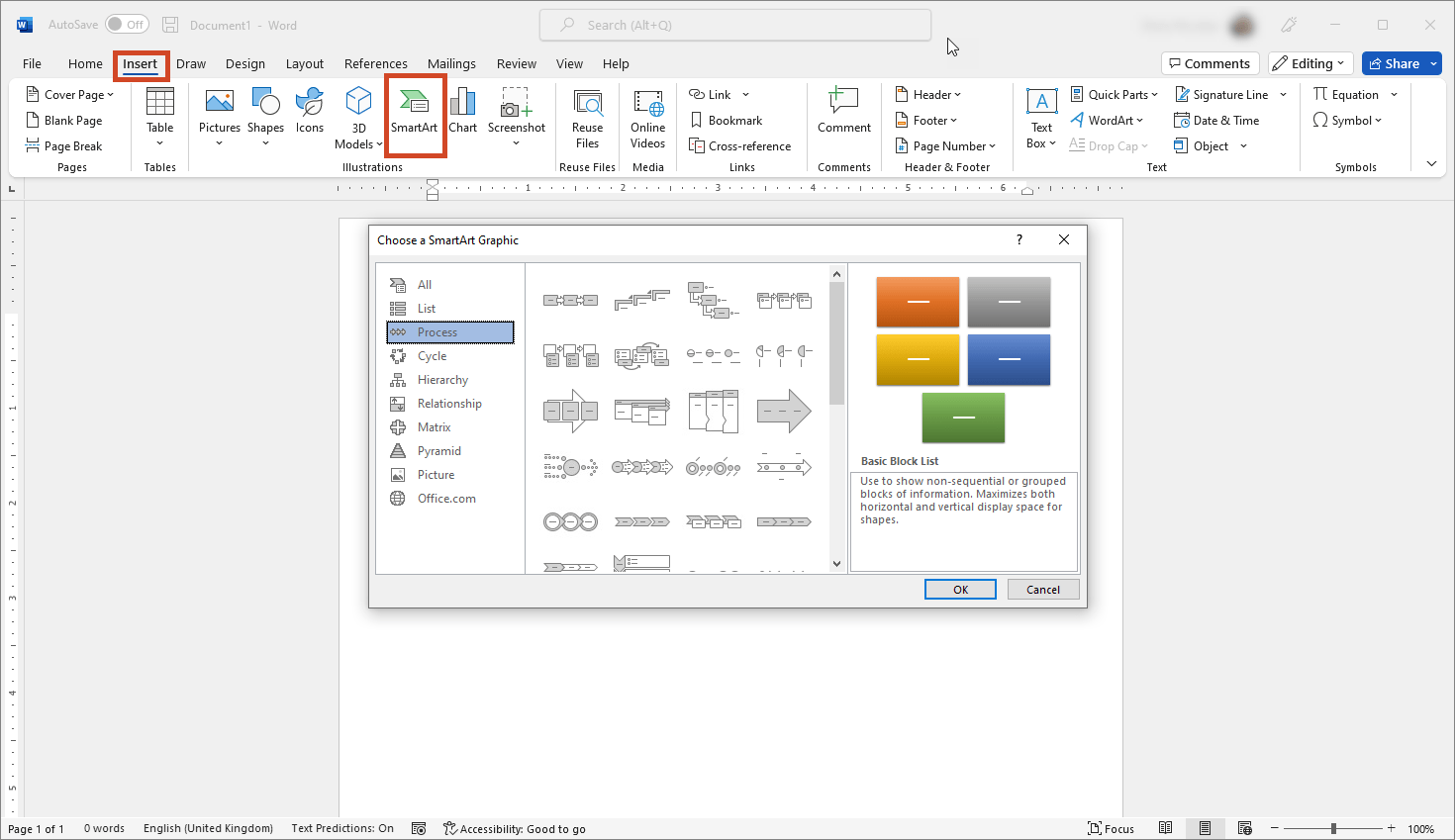The image size is (1455, 840).
Task: Insert a SmartArt graphic
Action: (x=415, y=116)
